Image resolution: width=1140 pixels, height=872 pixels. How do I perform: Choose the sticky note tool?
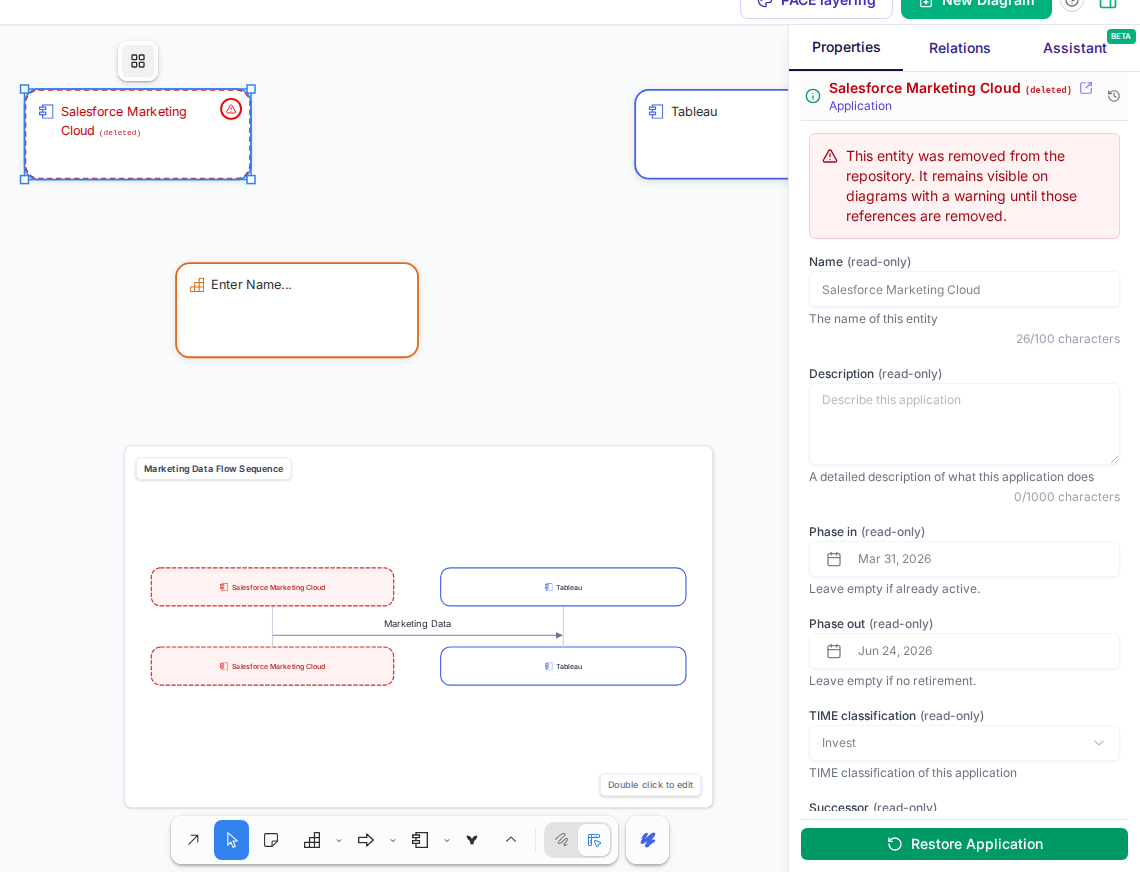coord(271,840)
